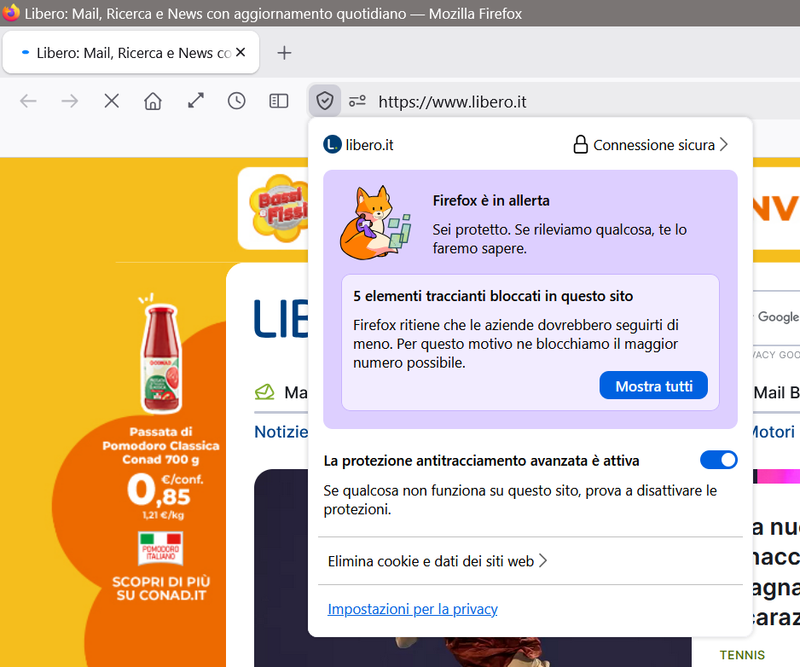800x667 pixels.
Task: Stop loading the page
Action: [x=112, y=101]
